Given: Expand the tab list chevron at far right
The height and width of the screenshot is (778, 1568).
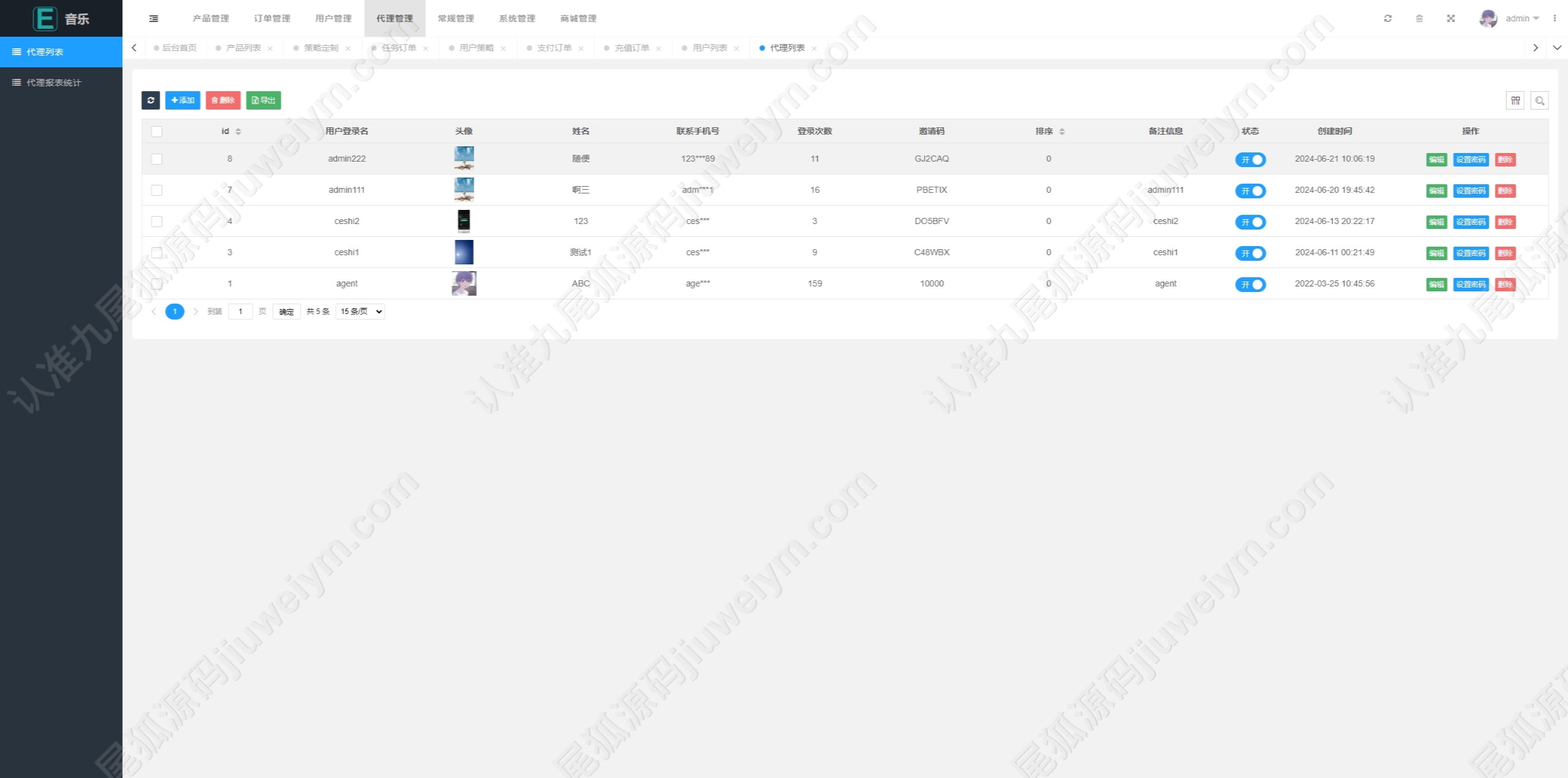Looking at the screenshot, I should point(1557,48).
